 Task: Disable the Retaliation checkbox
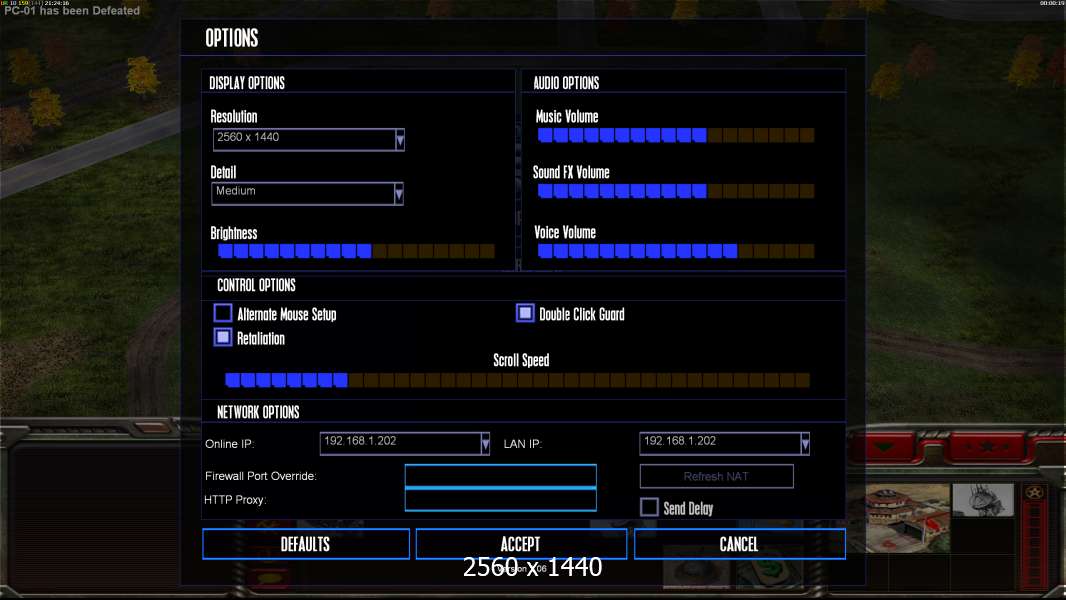tap(223, 337)
